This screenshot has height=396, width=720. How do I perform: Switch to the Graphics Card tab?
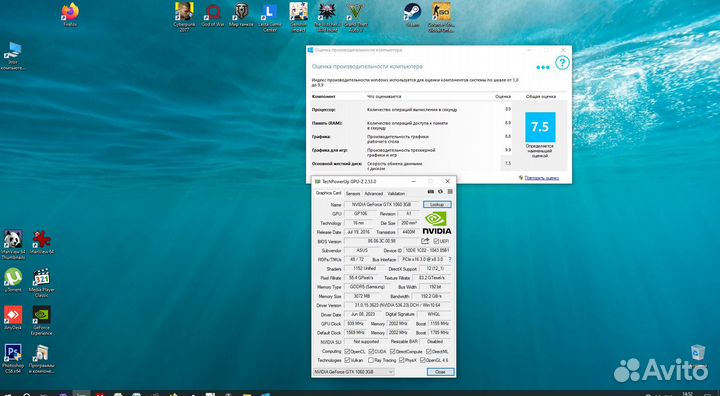point(328,193)
